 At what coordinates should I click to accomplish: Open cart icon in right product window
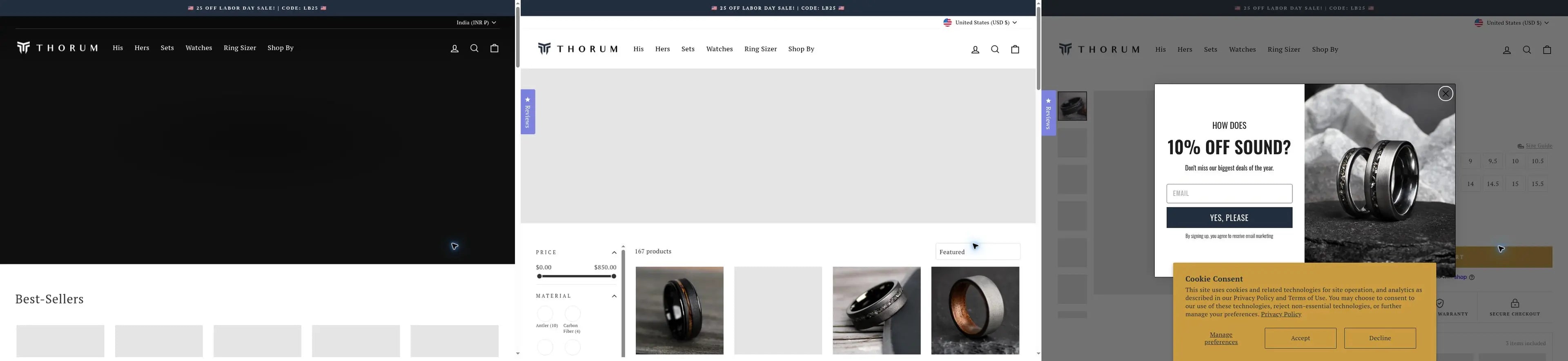click(x=1547, y=50)
